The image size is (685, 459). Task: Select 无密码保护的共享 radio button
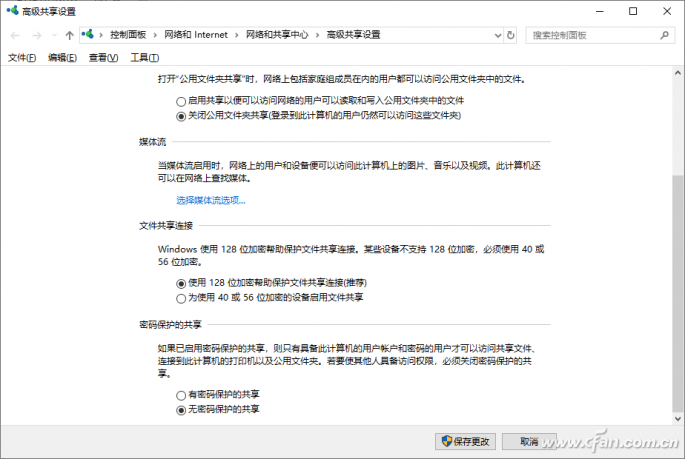[x=181, y=411]
